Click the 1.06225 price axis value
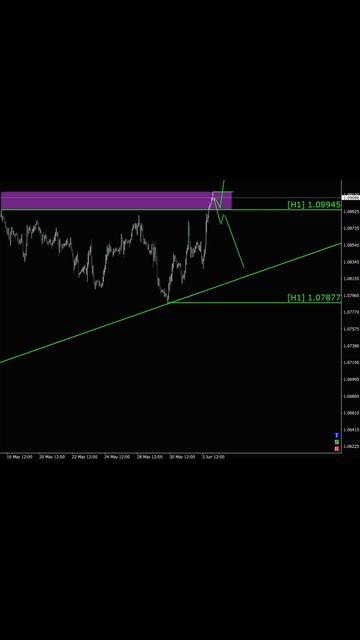Image resolution: width=360 pixels, height=640 pixels. click(x=351, y=447)
